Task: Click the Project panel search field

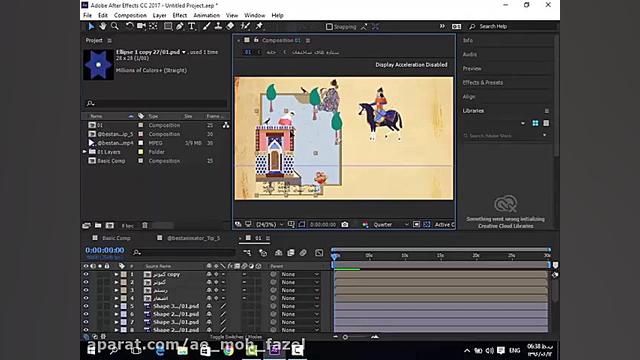Action: click(156, 103)
